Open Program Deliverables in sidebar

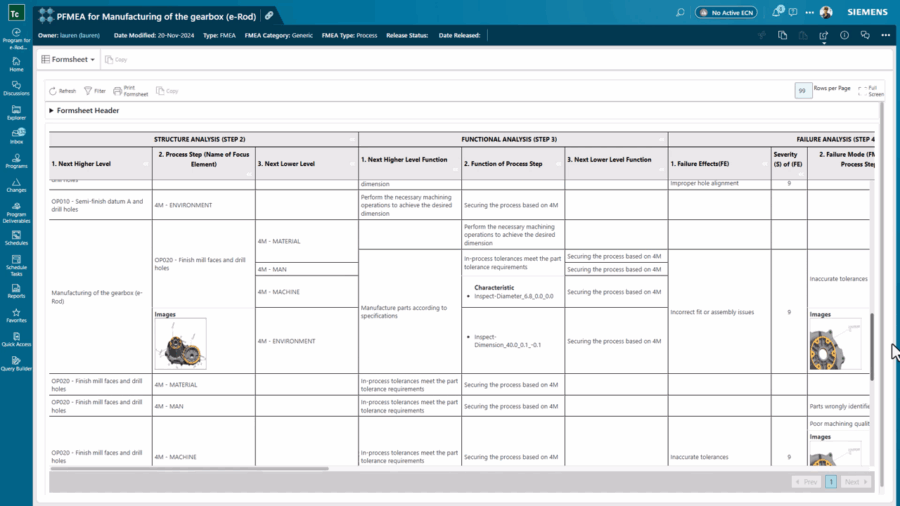click(16, 213)
